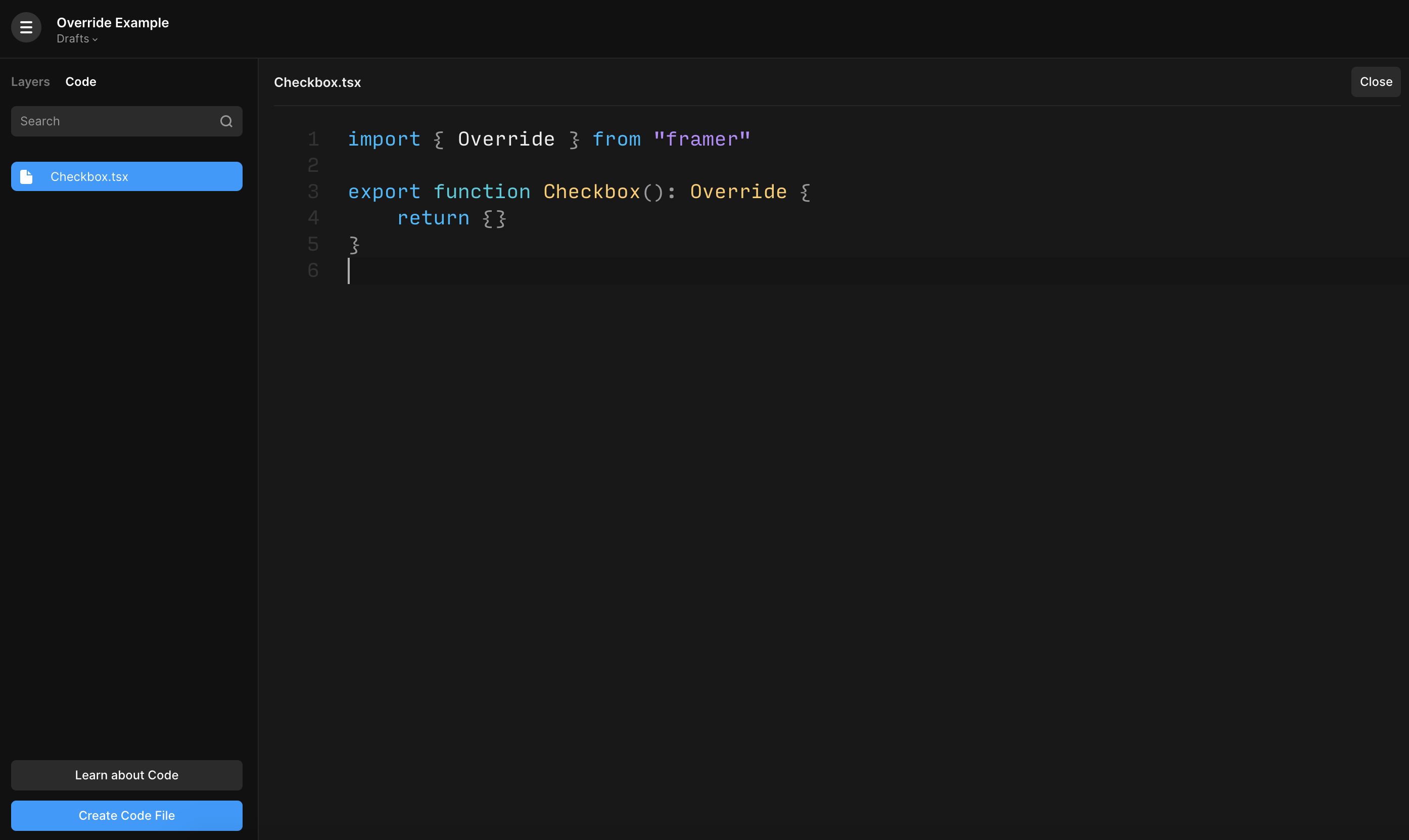
Task: Switch to the Layers tab
Action: pos(30,81)
